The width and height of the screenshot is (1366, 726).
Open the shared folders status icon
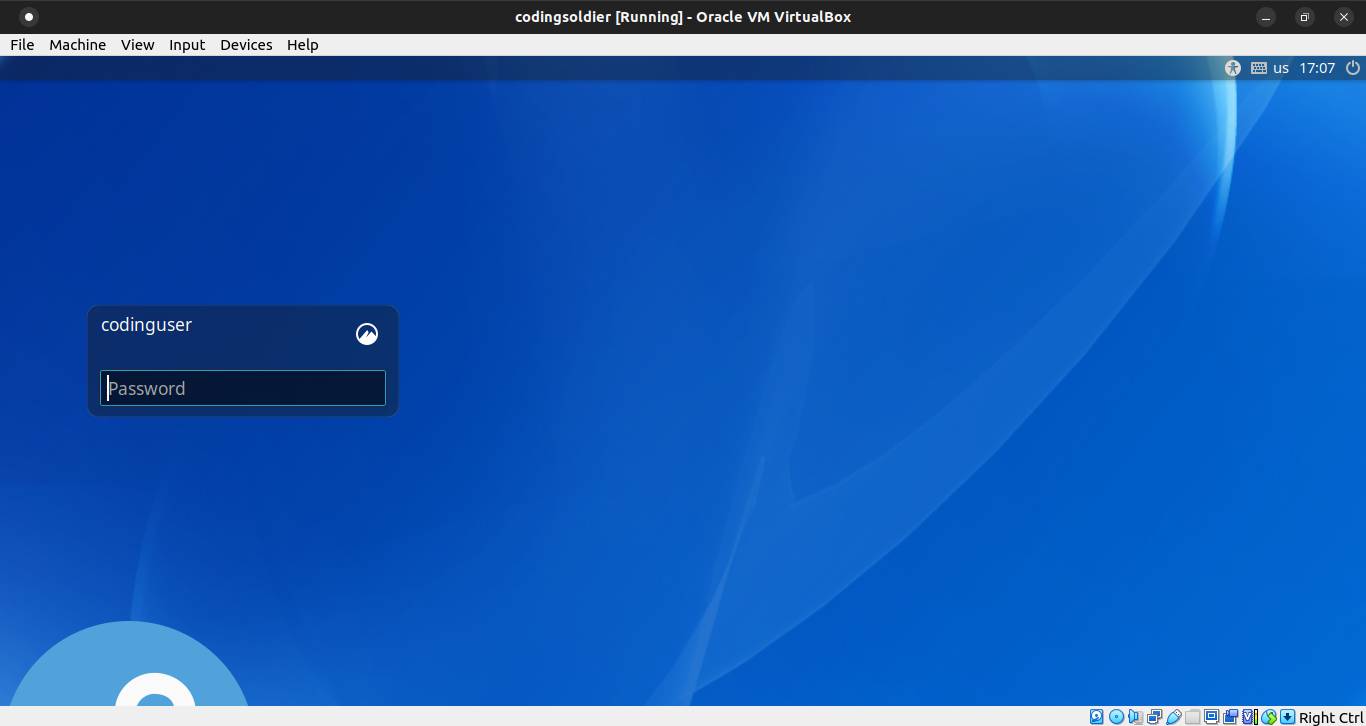click(x=1192, y=716)
